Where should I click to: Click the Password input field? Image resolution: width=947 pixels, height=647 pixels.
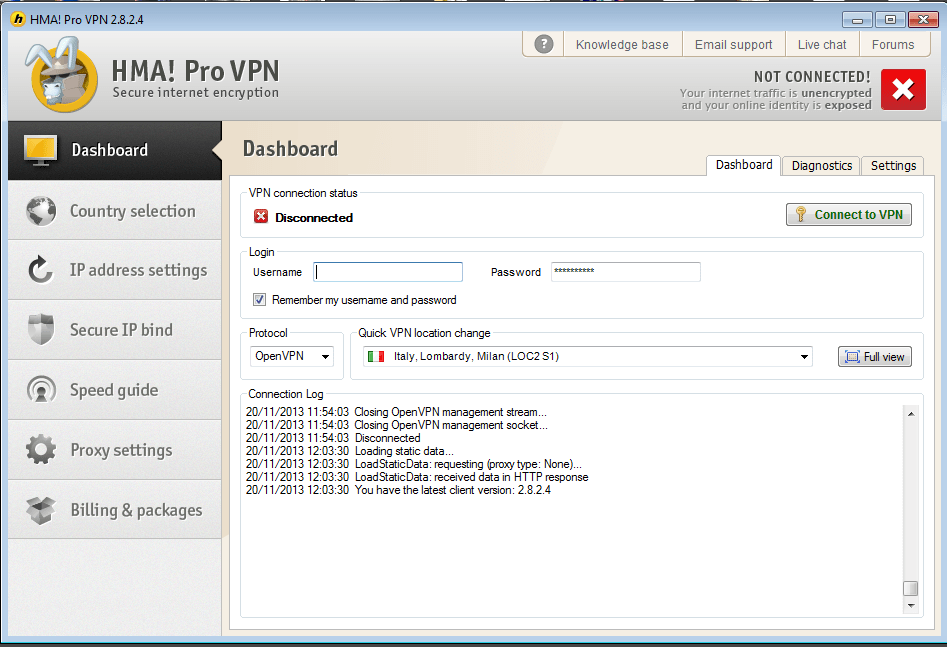(626, 272)
